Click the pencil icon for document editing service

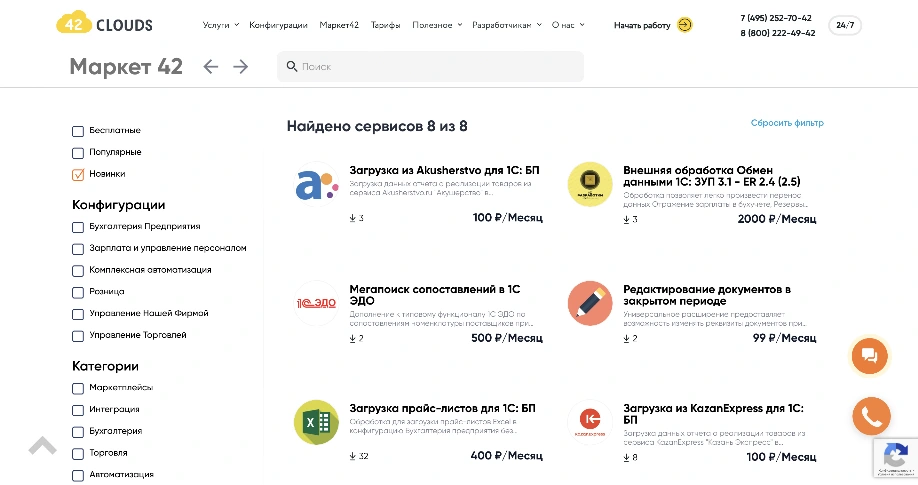click(x=590, y=303)
